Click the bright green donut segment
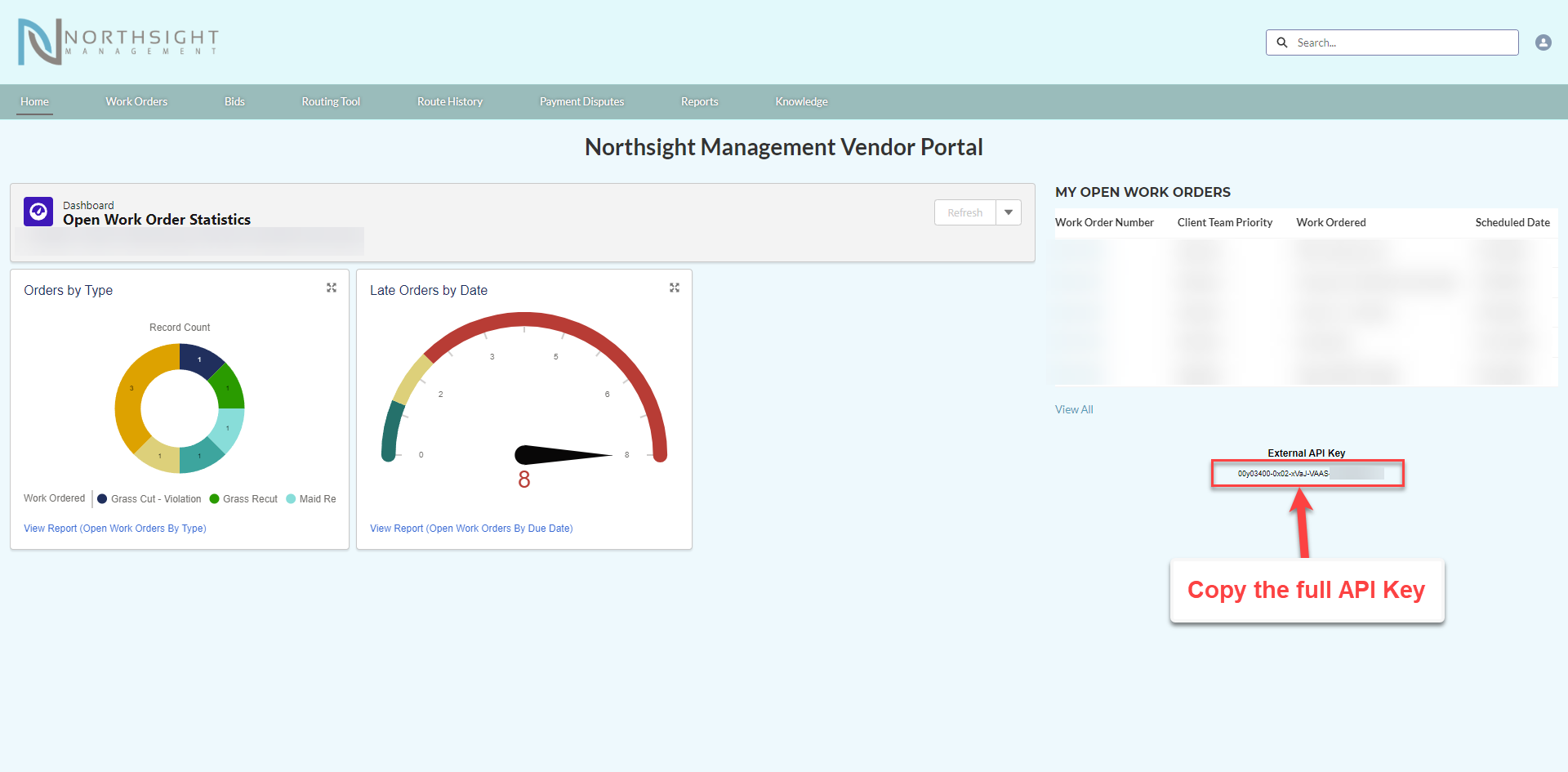The image size is (1568, 772). (228, 387)
